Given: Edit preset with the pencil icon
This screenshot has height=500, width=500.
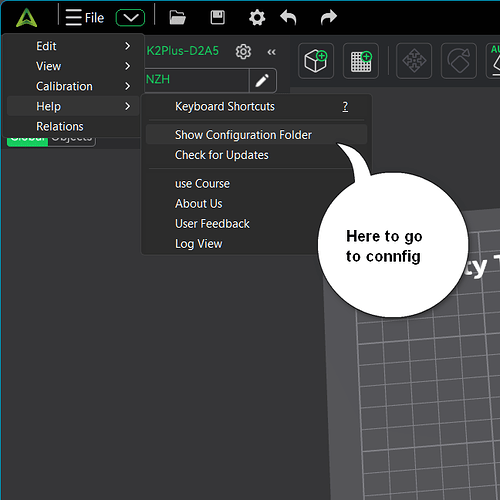Looking at the screenshot, I should point(262,80).
